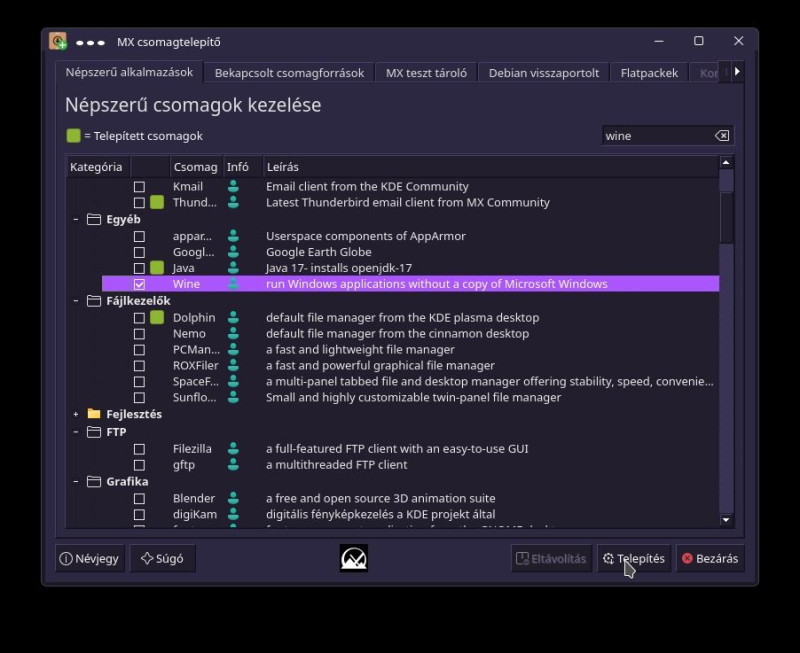800x653 pixels.
Task: Clear the search field with backspace icon
Action: click(722, 136)
